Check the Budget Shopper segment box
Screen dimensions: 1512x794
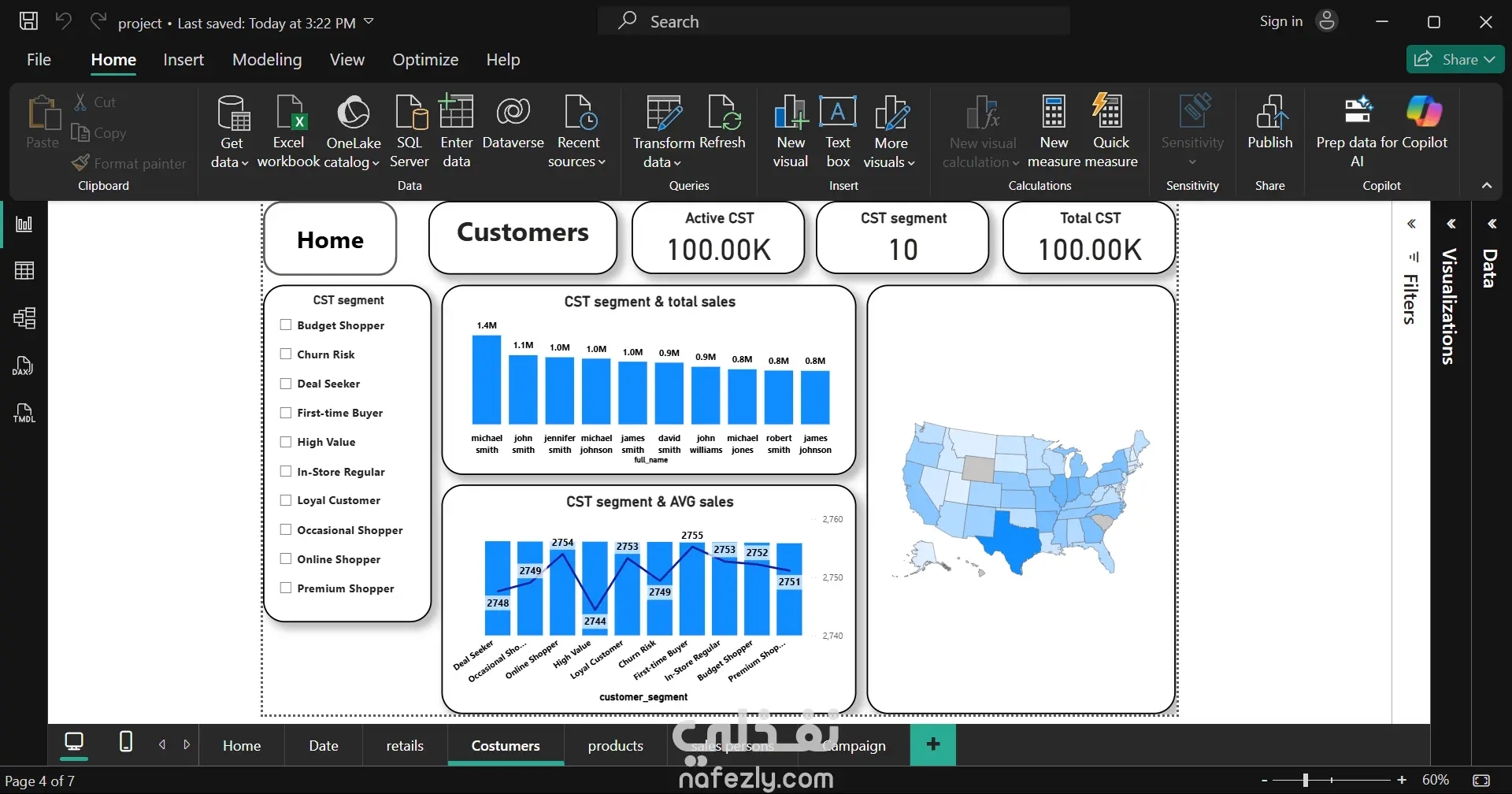pos(286,325)
